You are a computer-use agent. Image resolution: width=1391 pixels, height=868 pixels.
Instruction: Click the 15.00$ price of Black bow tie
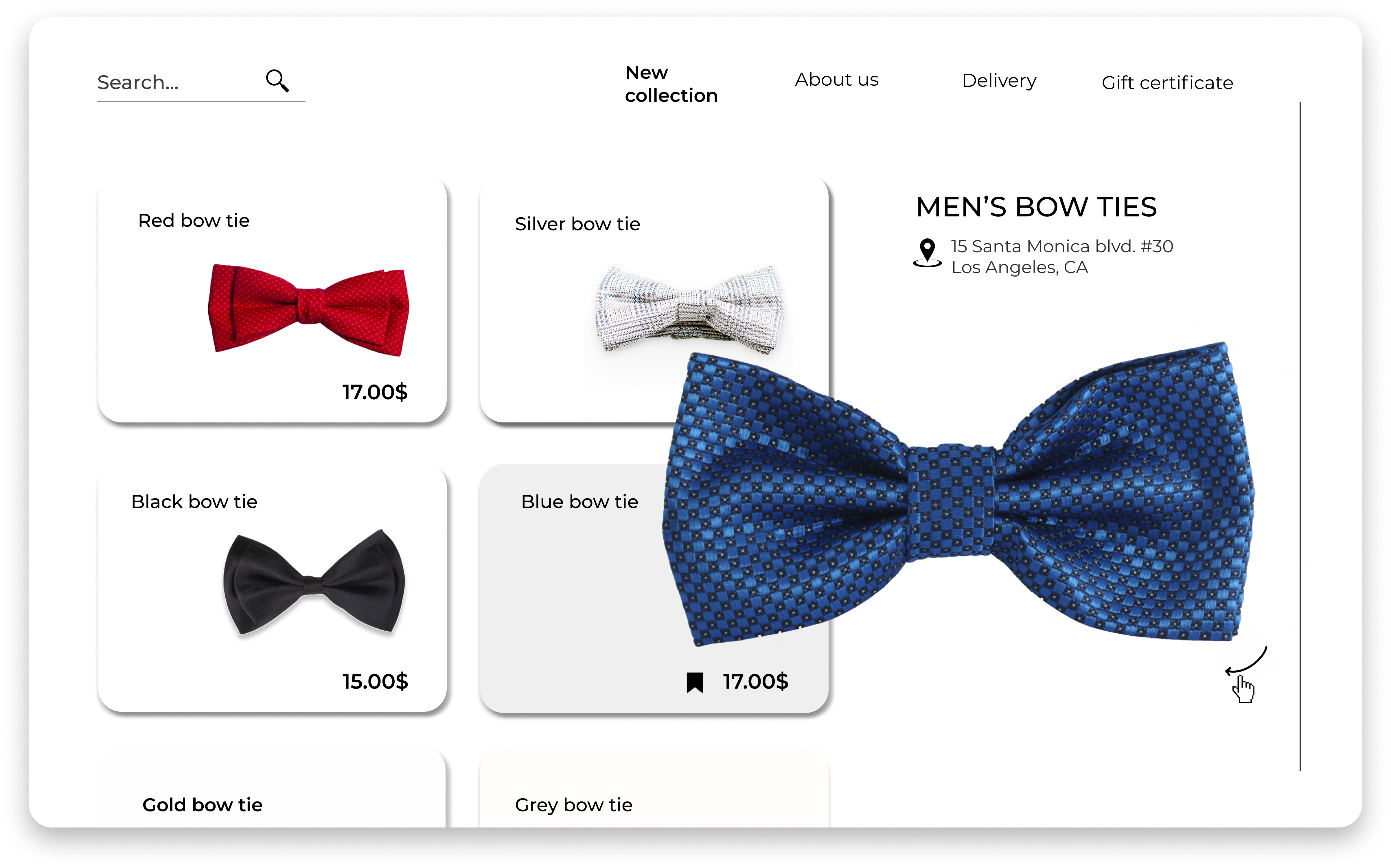[375, 681]
